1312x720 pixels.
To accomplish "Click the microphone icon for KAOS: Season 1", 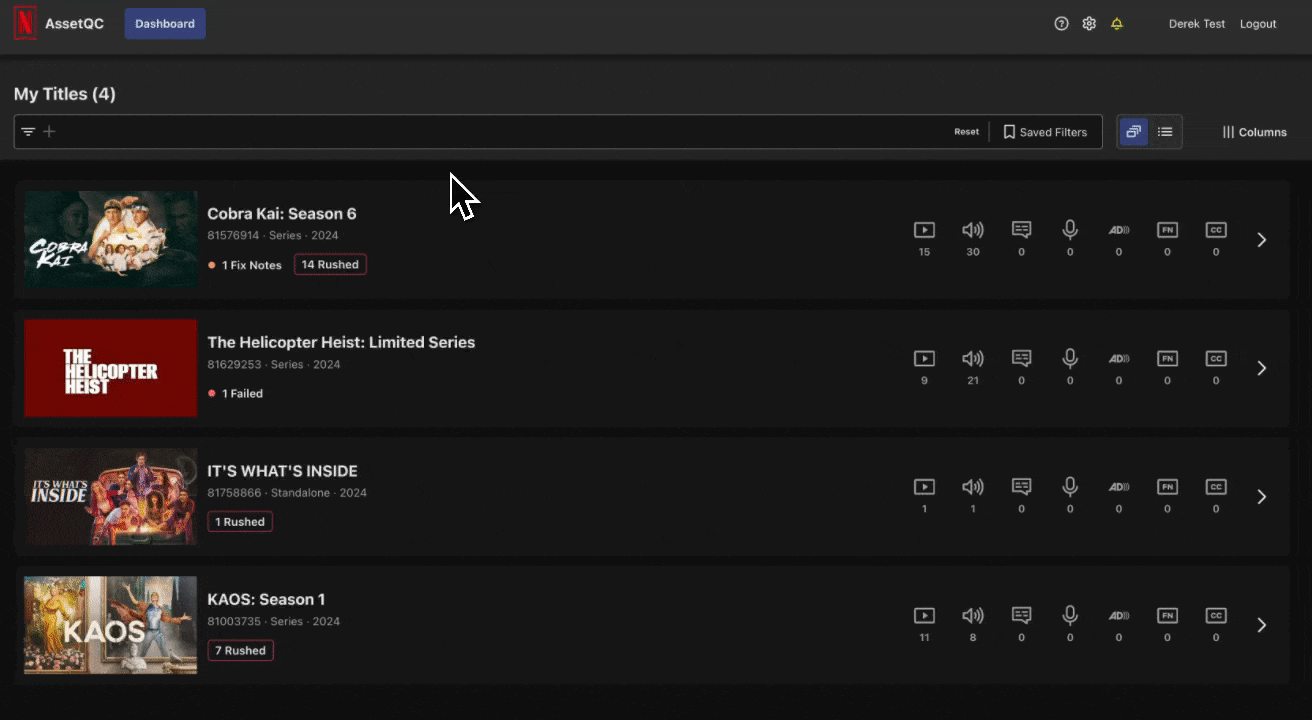I will coord(1070,615).
